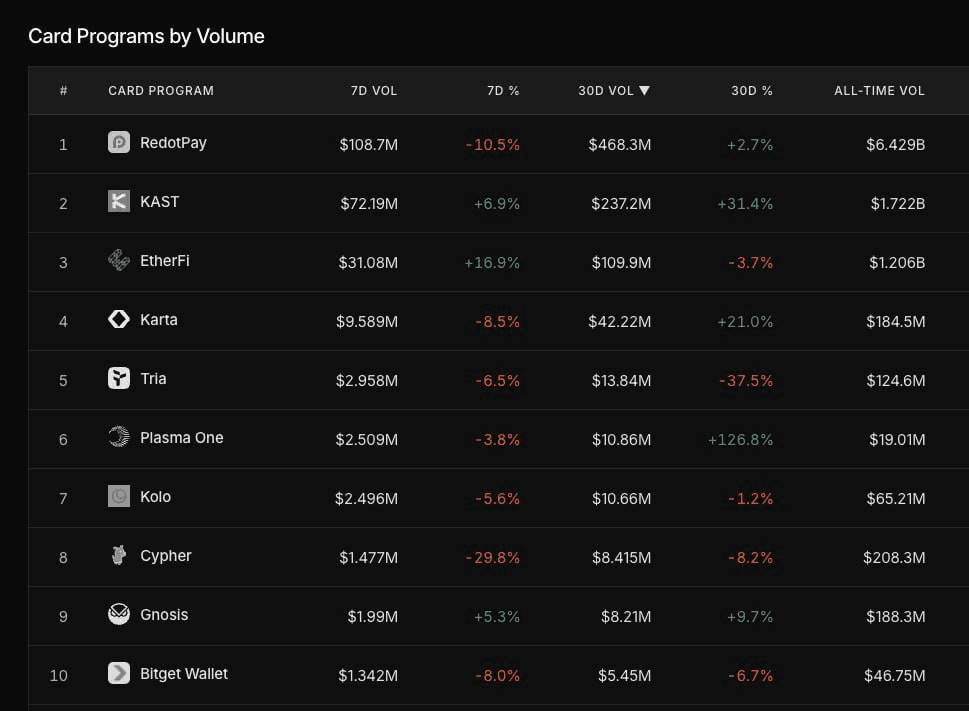Click the Plasma One swirl icon
Image resolution: width=969 pixels, height=711 pixels.
point(119,437)
